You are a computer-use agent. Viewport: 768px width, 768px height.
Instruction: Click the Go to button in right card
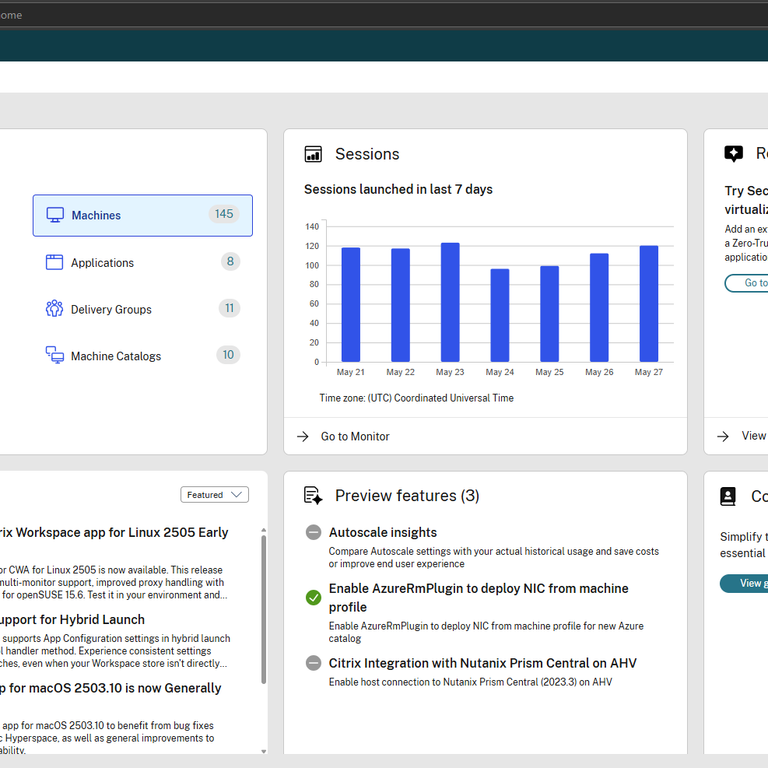coord(746,283)
